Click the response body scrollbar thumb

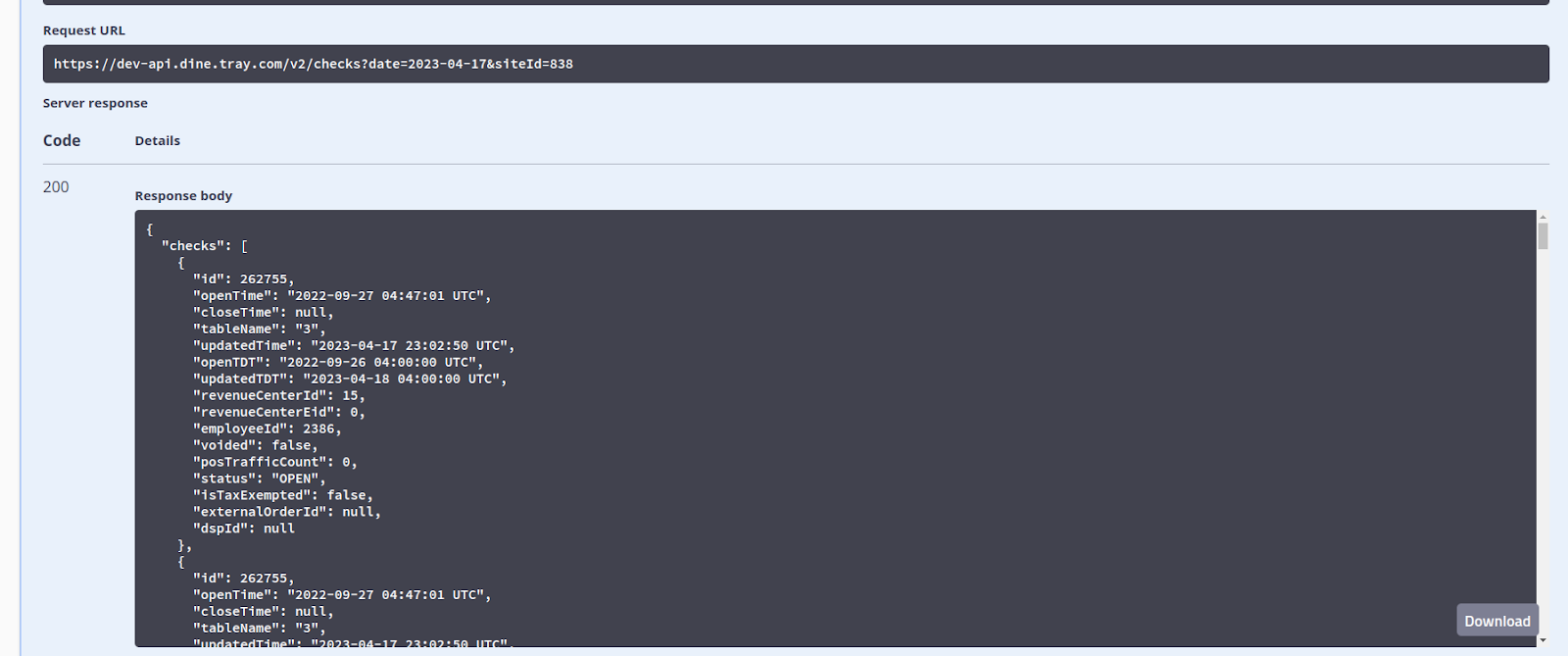1543,236
